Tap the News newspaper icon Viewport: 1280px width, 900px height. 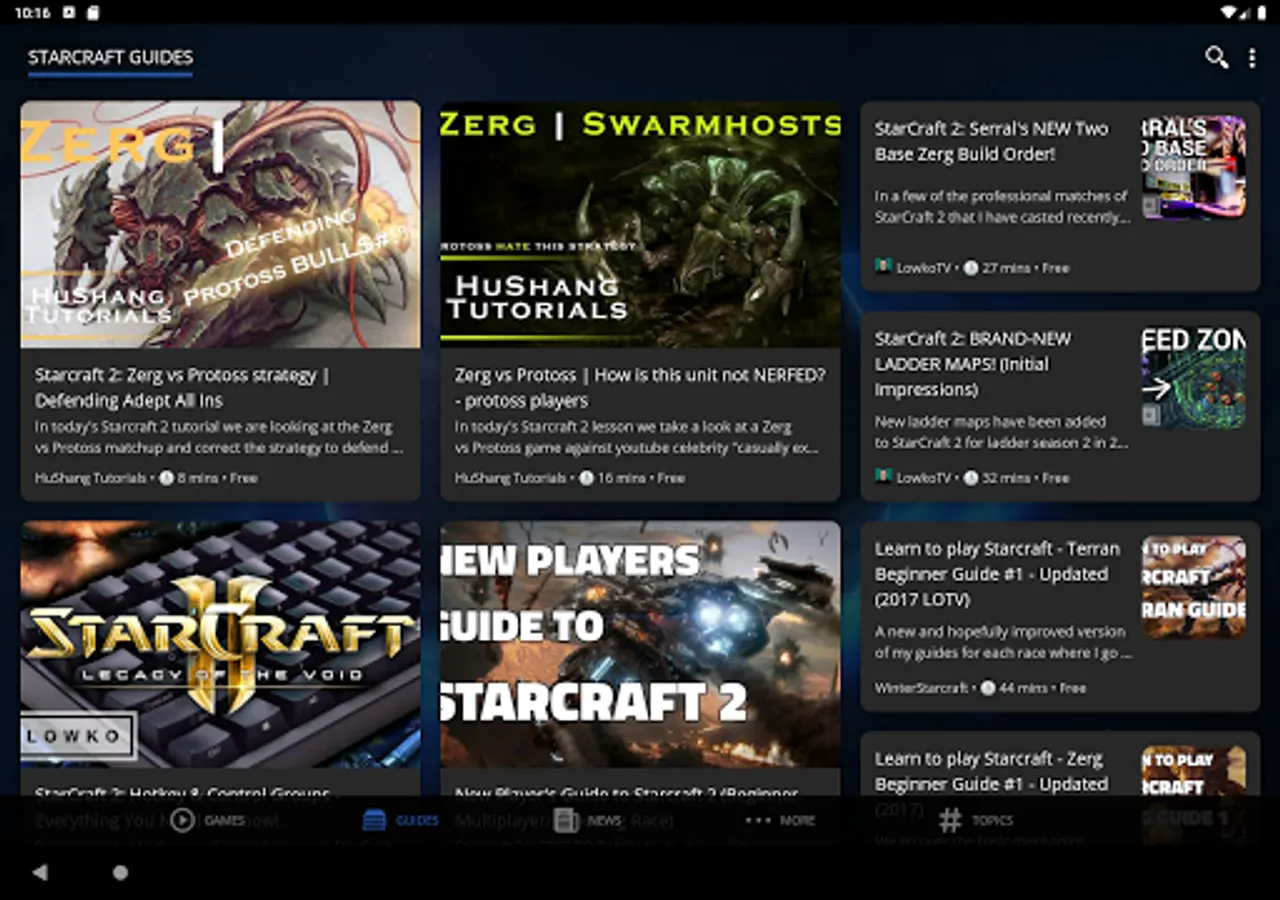(x=566, y=820)
